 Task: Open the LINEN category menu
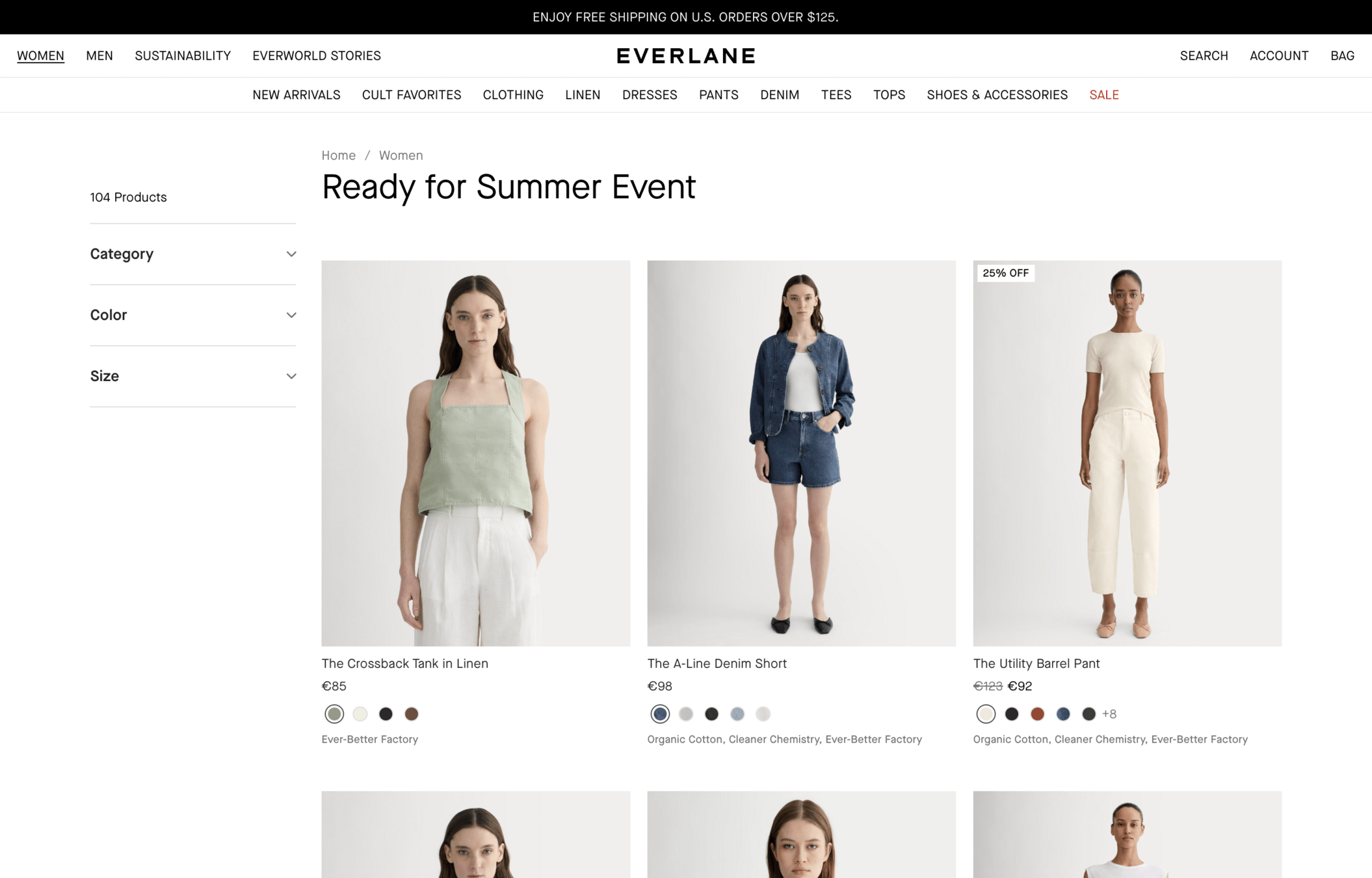[582, 95]
